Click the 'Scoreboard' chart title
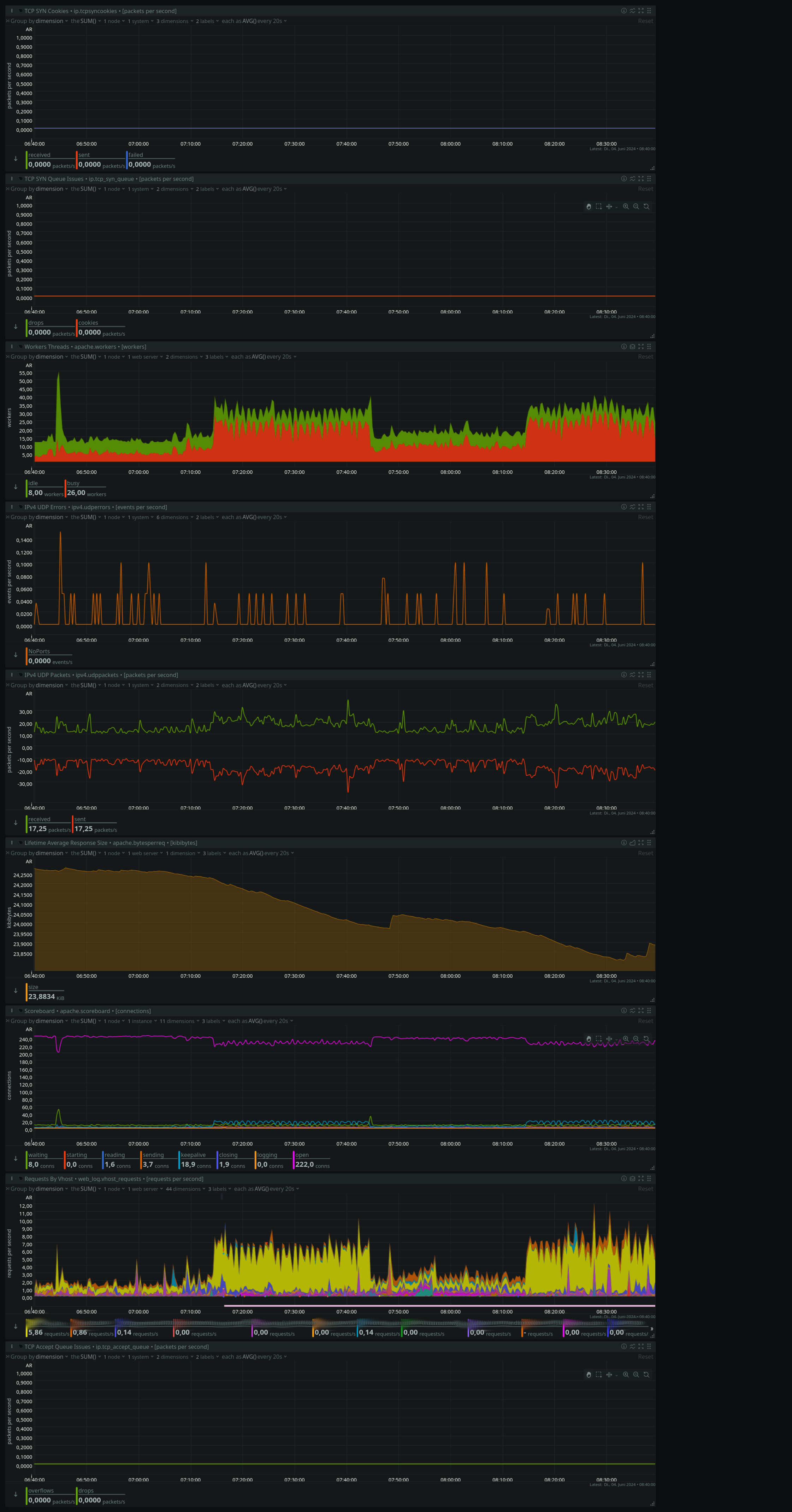This screenshot has height=1512, width=792. tap(39, 1011)
